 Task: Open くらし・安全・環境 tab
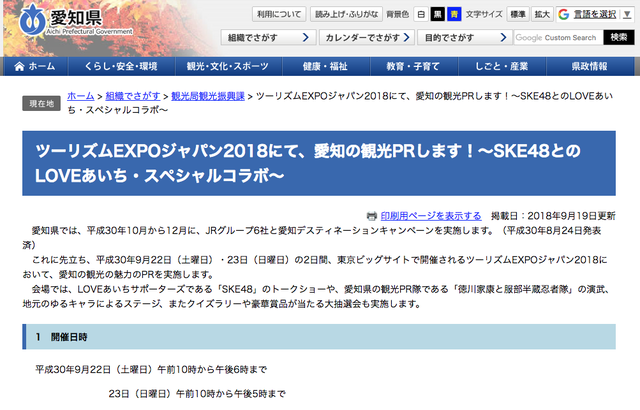click(121, 66)
